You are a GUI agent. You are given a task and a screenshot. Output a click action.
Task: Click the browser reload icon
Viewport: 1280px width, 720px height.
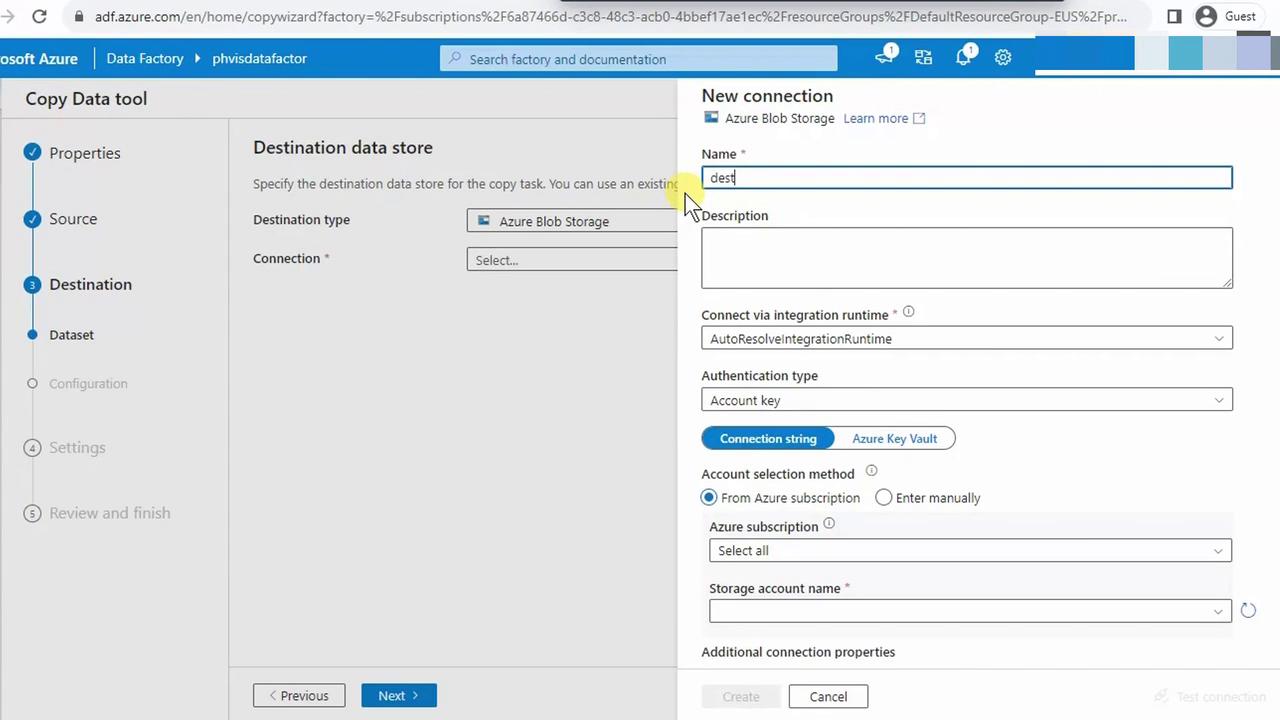point(39,16)
